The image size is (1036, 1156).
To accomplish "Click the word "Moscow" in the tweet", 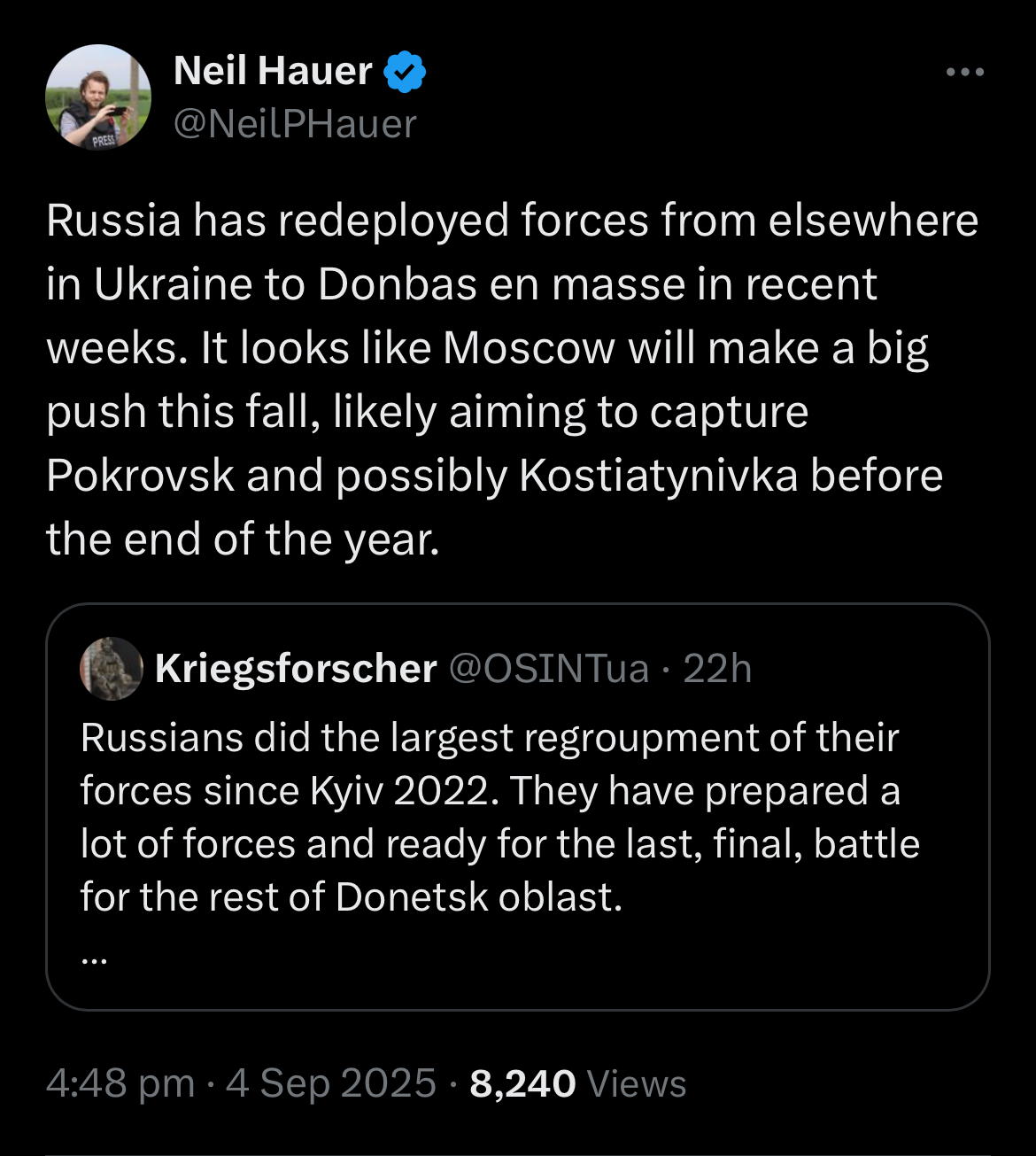I will click(529, 348).
